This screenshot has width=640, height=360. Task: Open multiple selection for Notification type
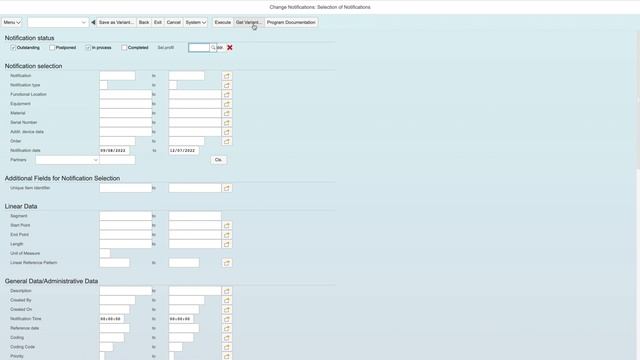point(227,85)
